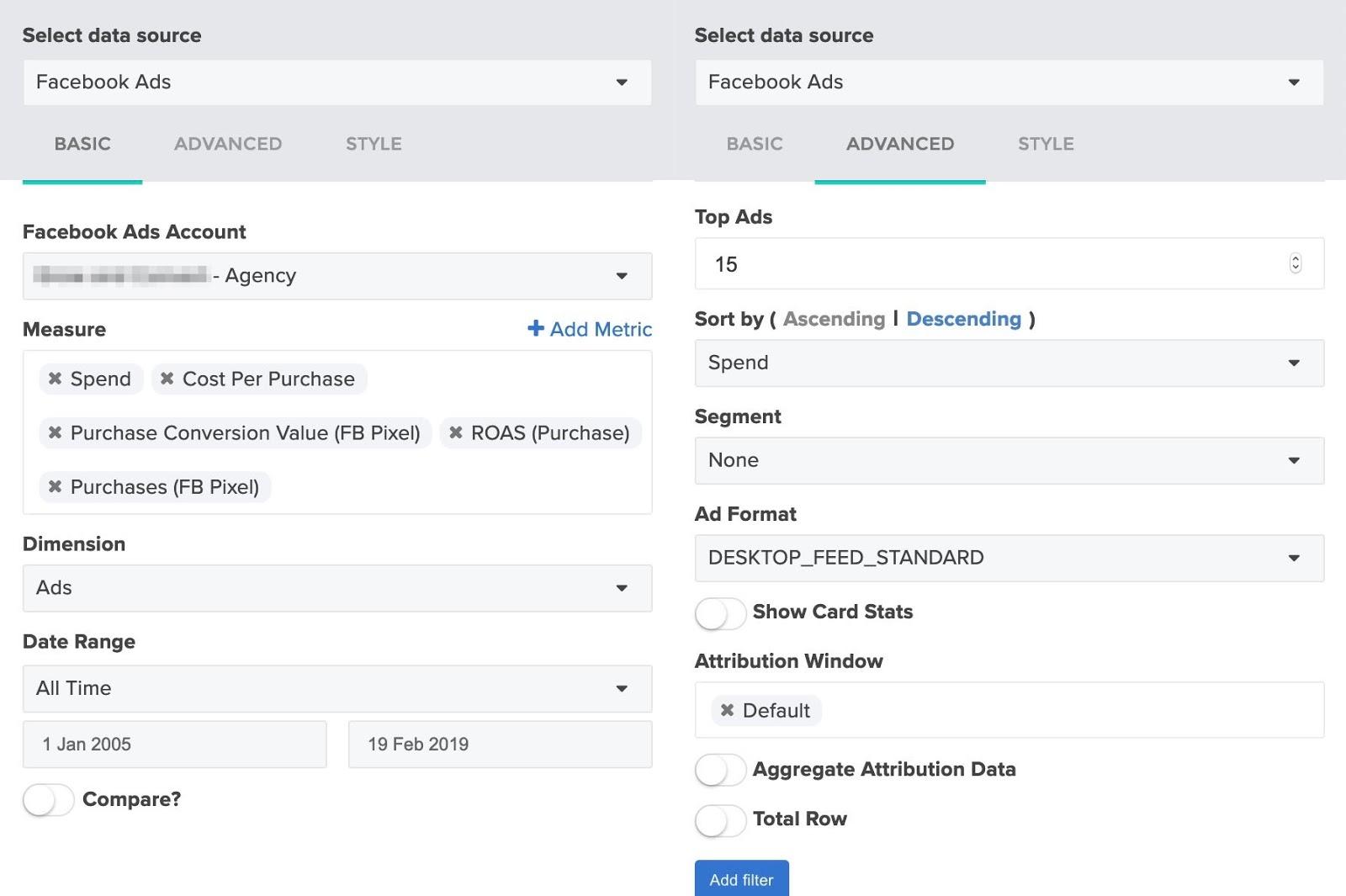The image size is (1346, 896).
Task: Enable Show Card Stats switch
Action: coord(720,612)
